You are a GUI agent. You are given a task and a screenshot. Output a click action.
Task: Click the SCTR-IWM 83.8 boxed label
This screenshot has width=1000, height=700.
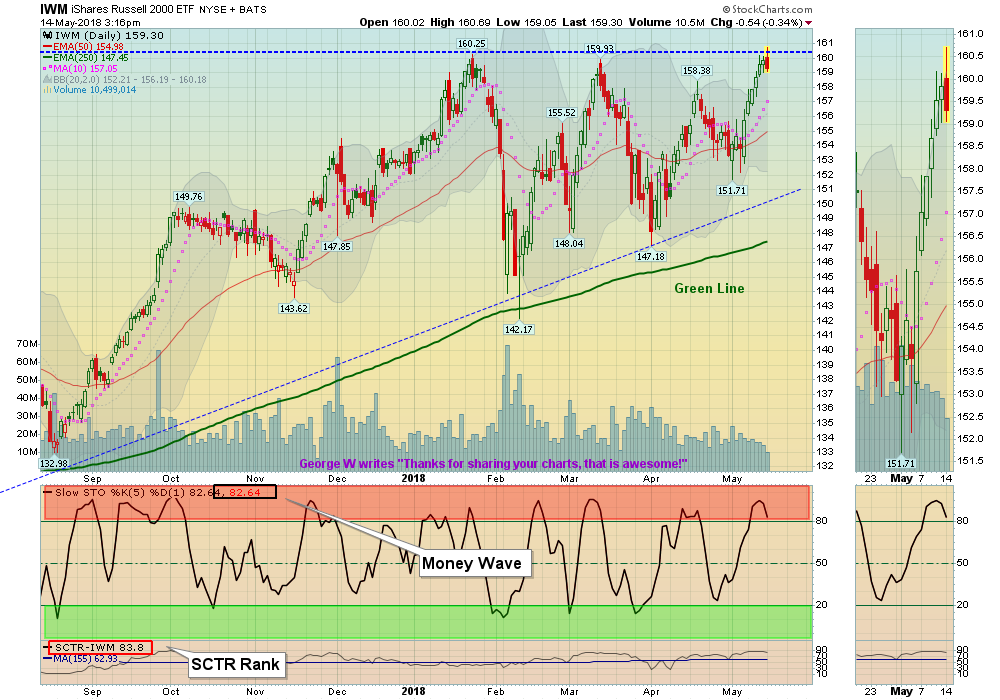tap(100, 646)
